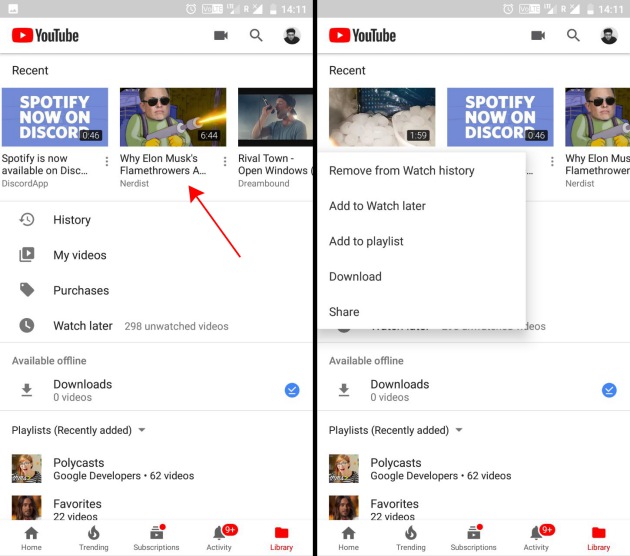
Task: Open My videos in left screen
Action: [x=156, y=255]
